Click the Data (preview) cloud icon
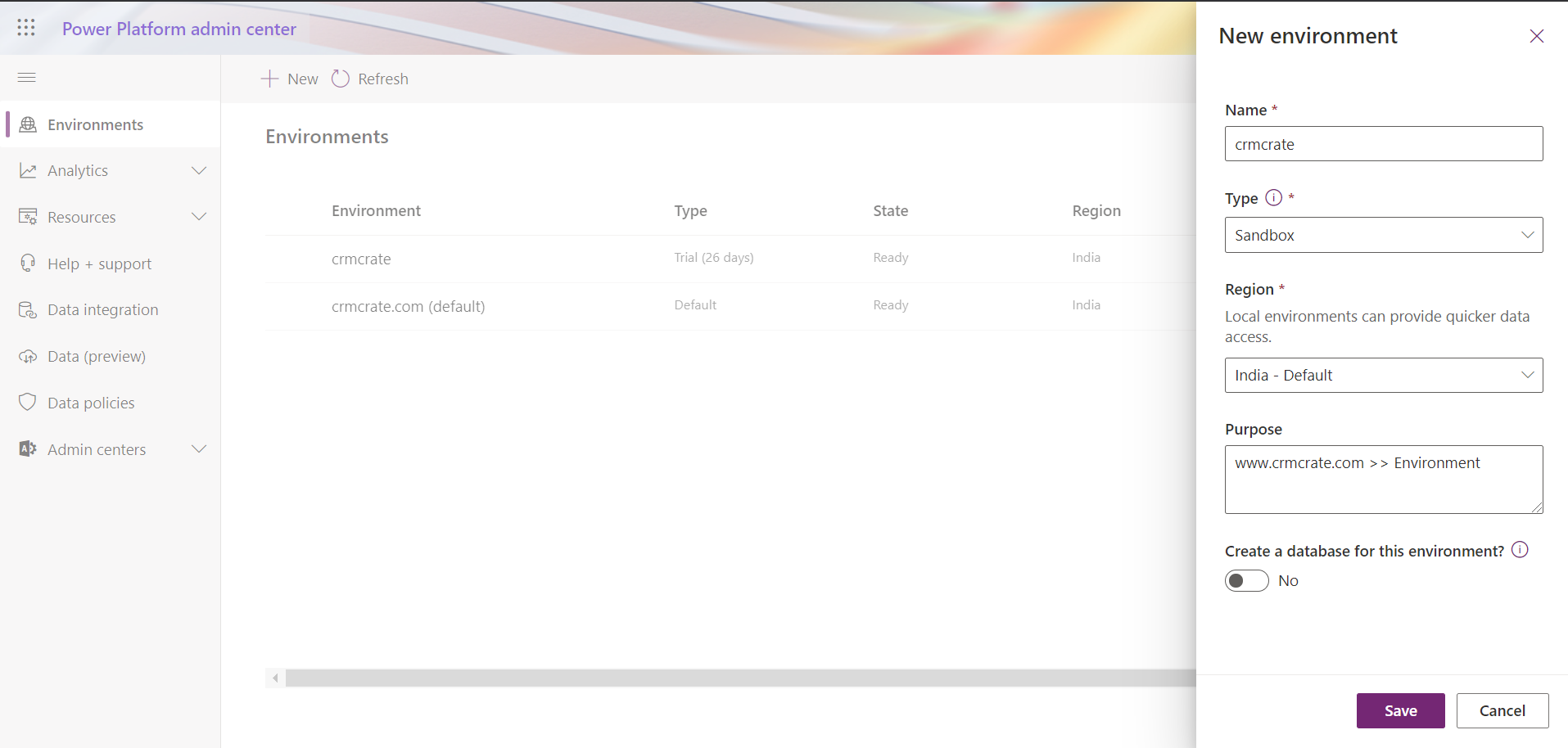The image size is (1568, 748). click(x=28, y=356)
